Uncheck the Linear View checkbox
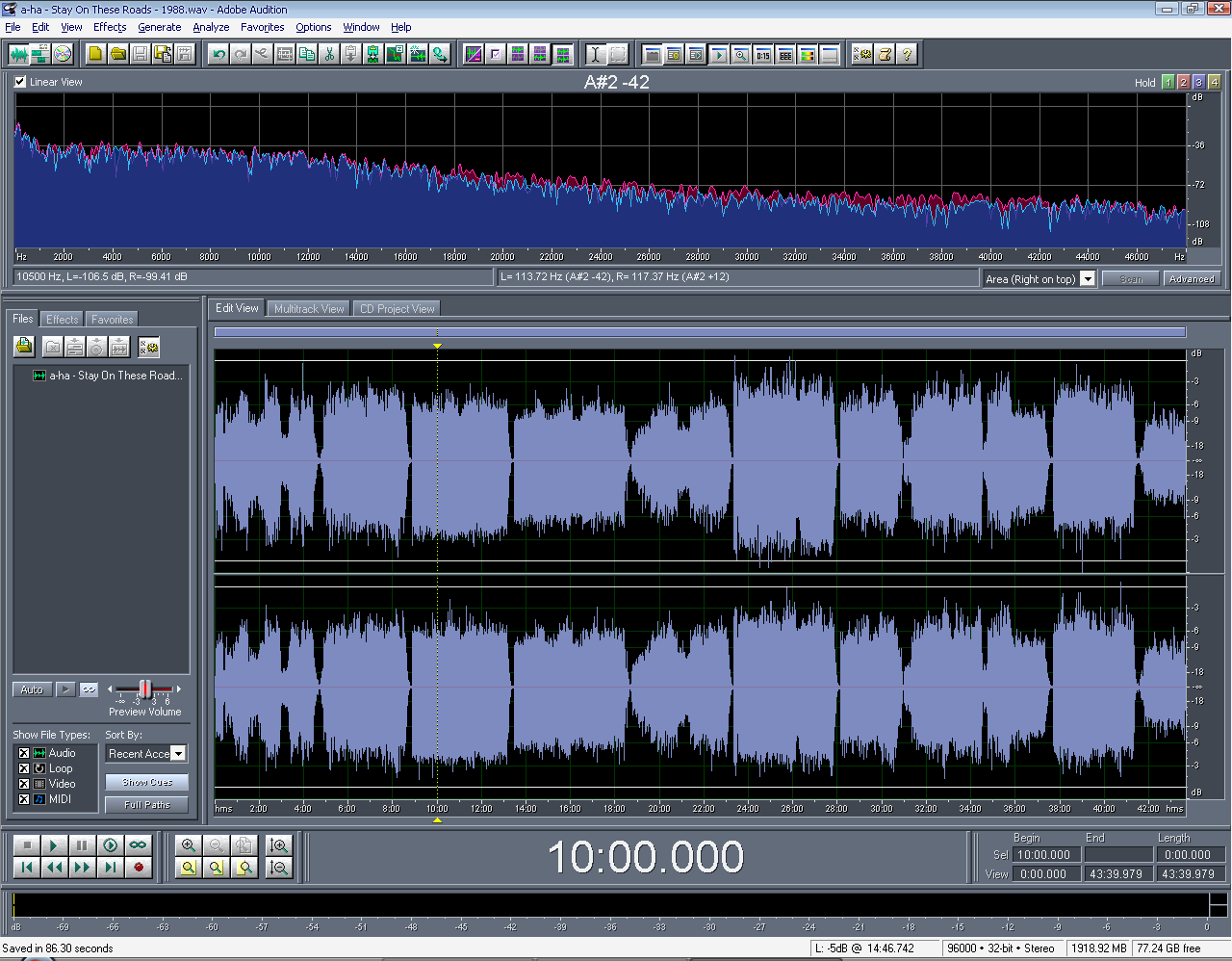Image resolution: width=1232 pixels, height=961 pixels. point(20,82)
